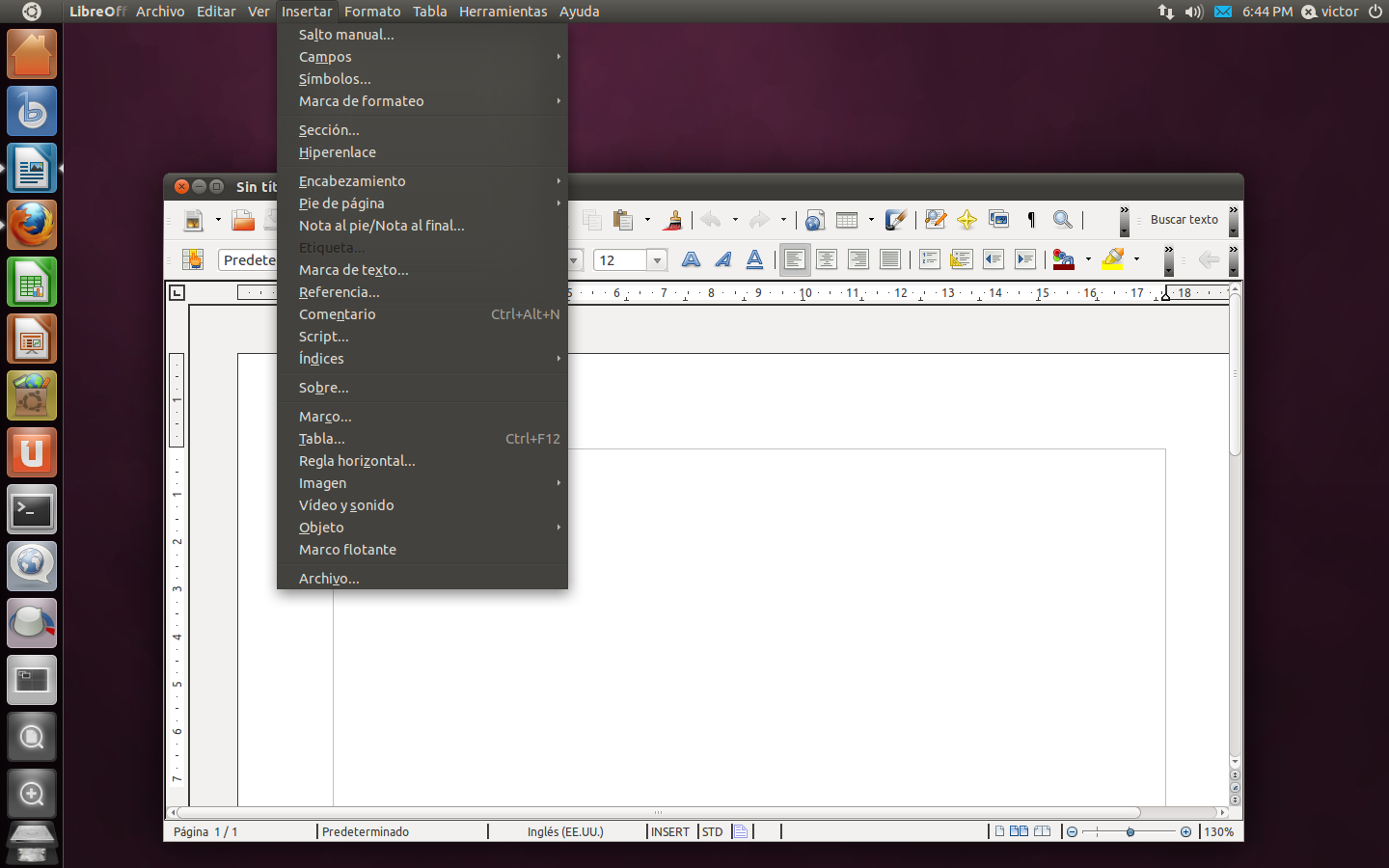Click the Open folder toolbar icon
Viewport: 1389px width, 868px height.
click(243, 220)
